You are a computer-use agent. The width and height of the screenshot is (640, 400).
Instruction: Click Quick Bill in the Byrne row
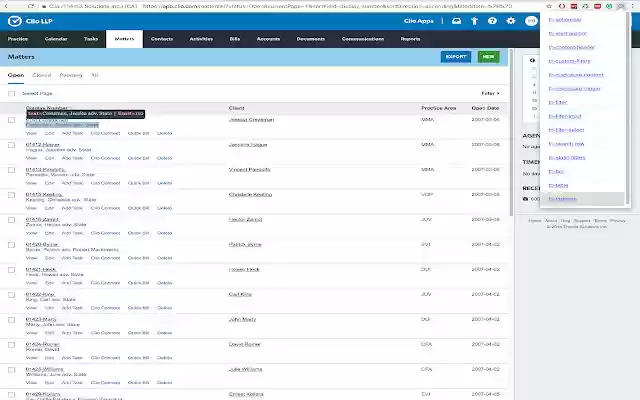point(138,258)
